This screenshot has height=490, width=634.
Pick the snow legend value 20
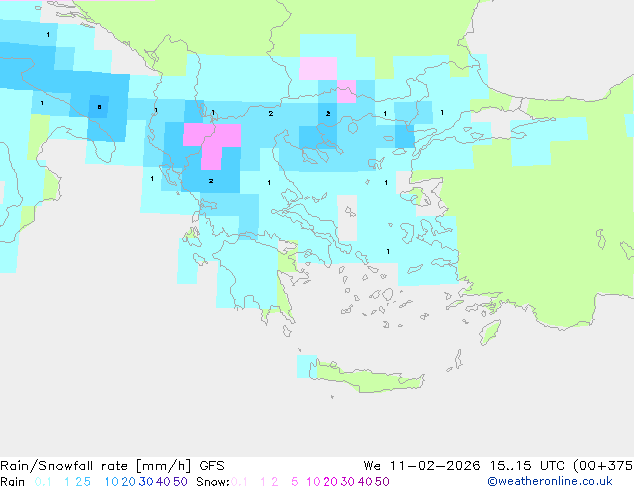(x=330, y=482)
